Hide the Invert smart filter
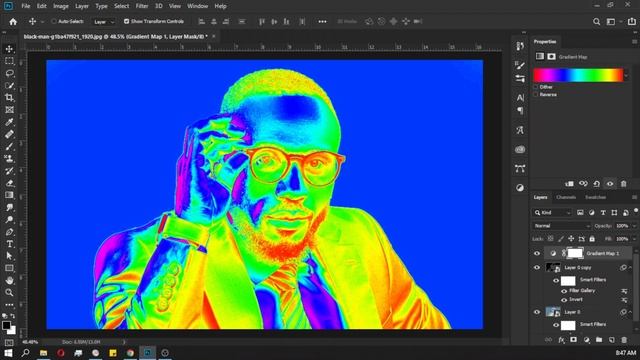640x360 pixels. [x=564, y=300]
